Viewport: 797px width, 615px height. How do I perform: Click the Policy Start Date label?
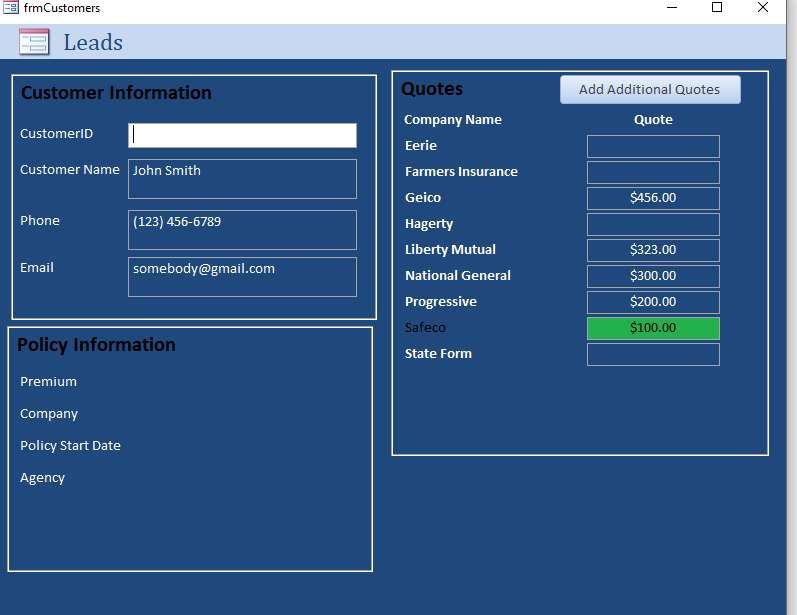tap(70, 446)
